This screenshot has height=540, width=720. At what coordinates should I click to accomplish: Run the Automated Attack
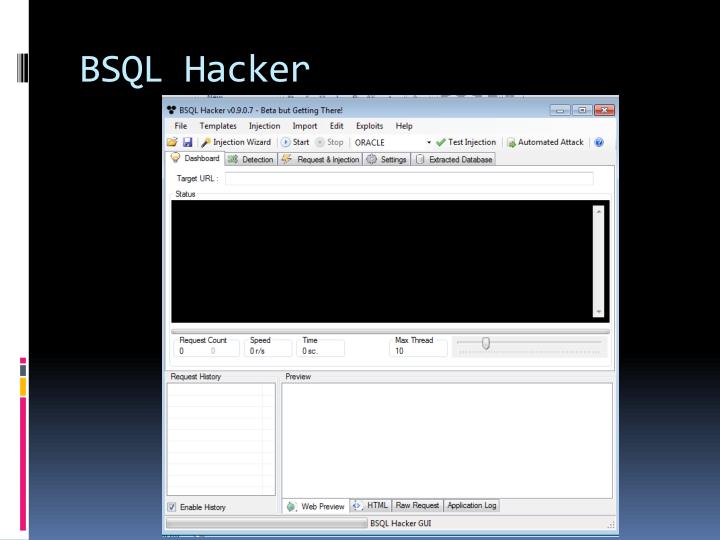[545, 142]
